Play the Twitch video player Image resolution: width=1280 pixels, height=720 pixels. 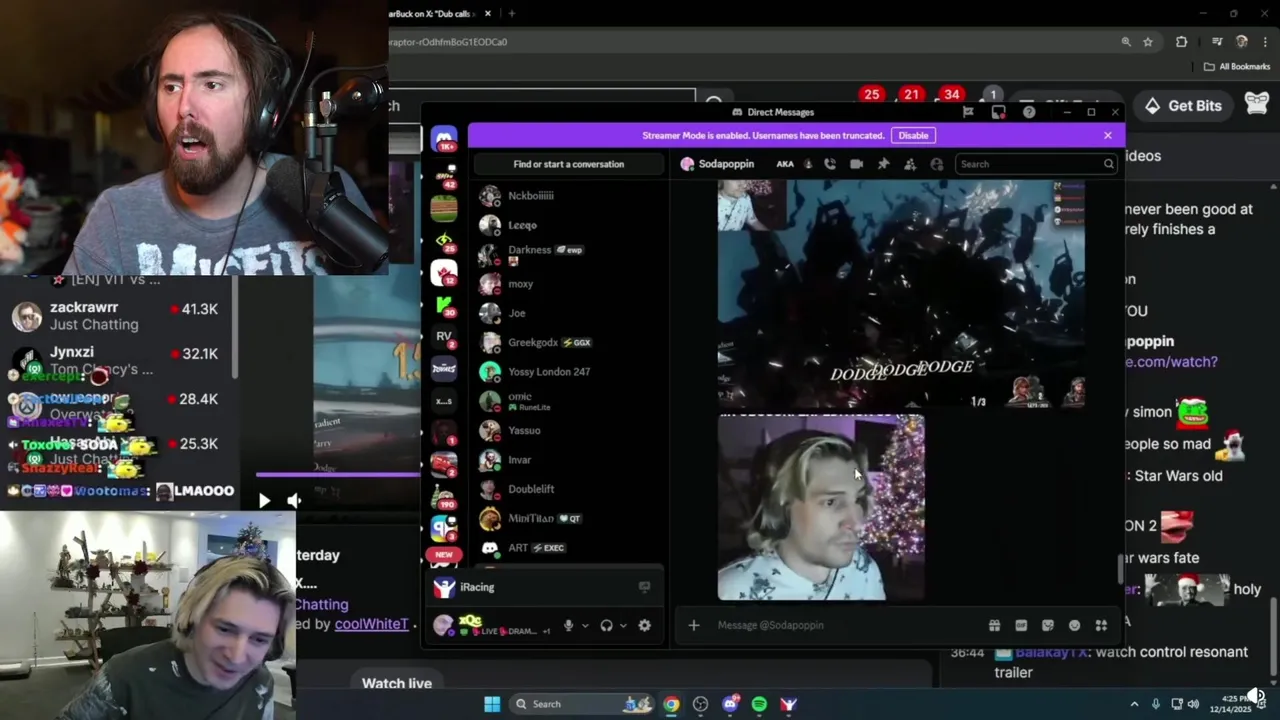click(x=264, y=500)
